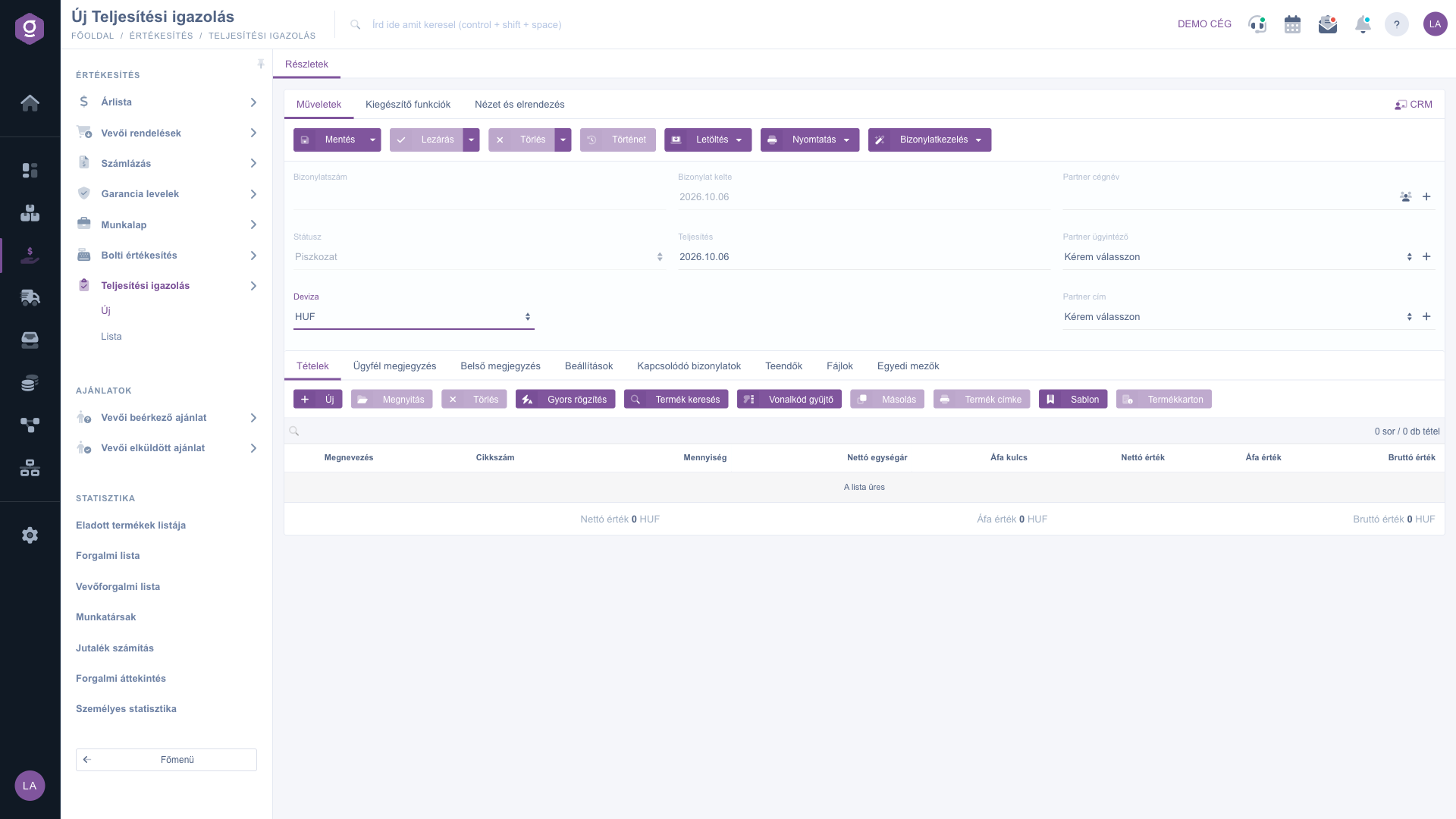Click the Teljesítés date field
The height and width of the screenshot is (819, 1456).
pos(864,257)
